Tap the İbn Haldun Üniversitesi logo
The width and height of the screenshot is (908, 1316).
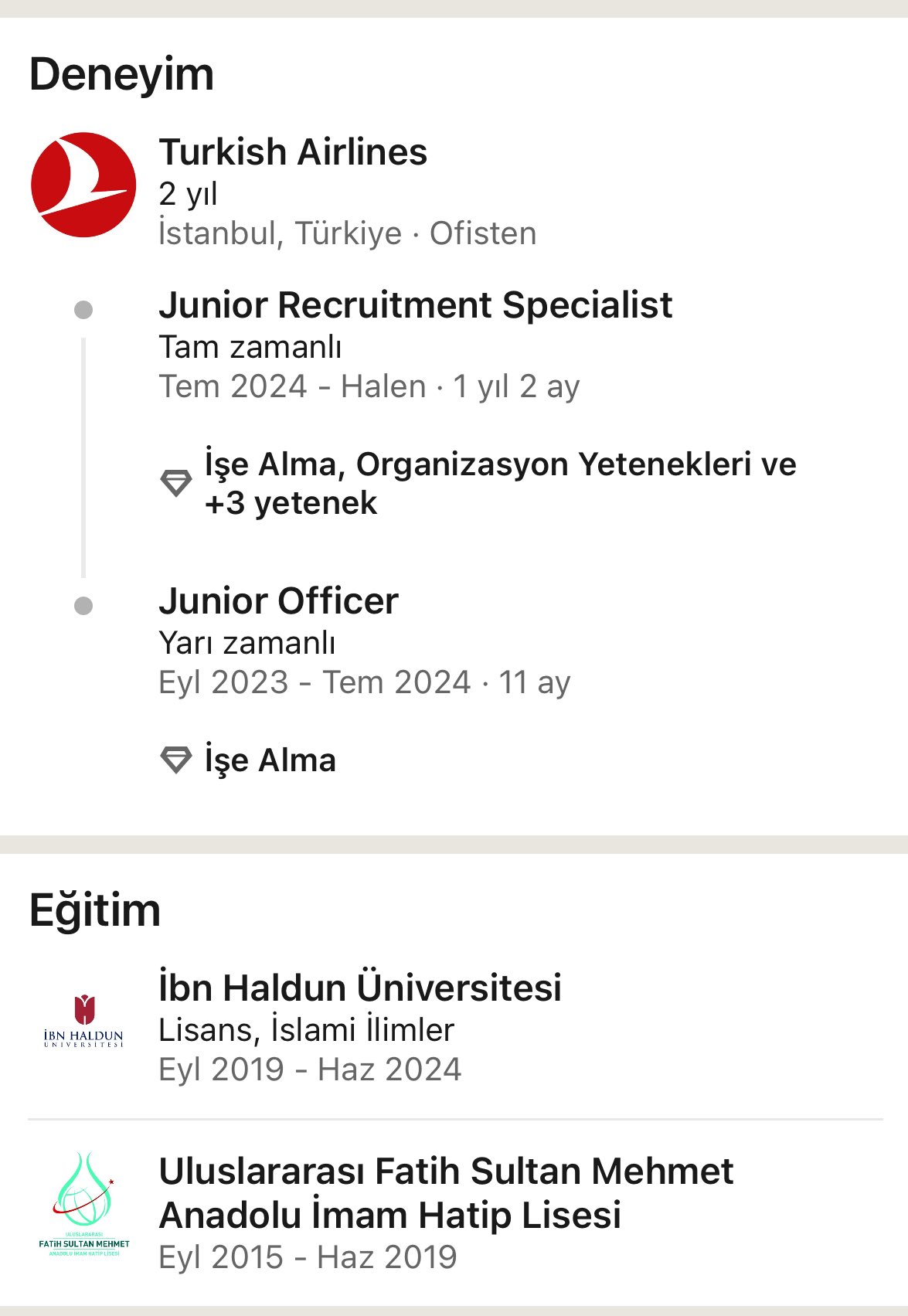[x=83, y=1021]
